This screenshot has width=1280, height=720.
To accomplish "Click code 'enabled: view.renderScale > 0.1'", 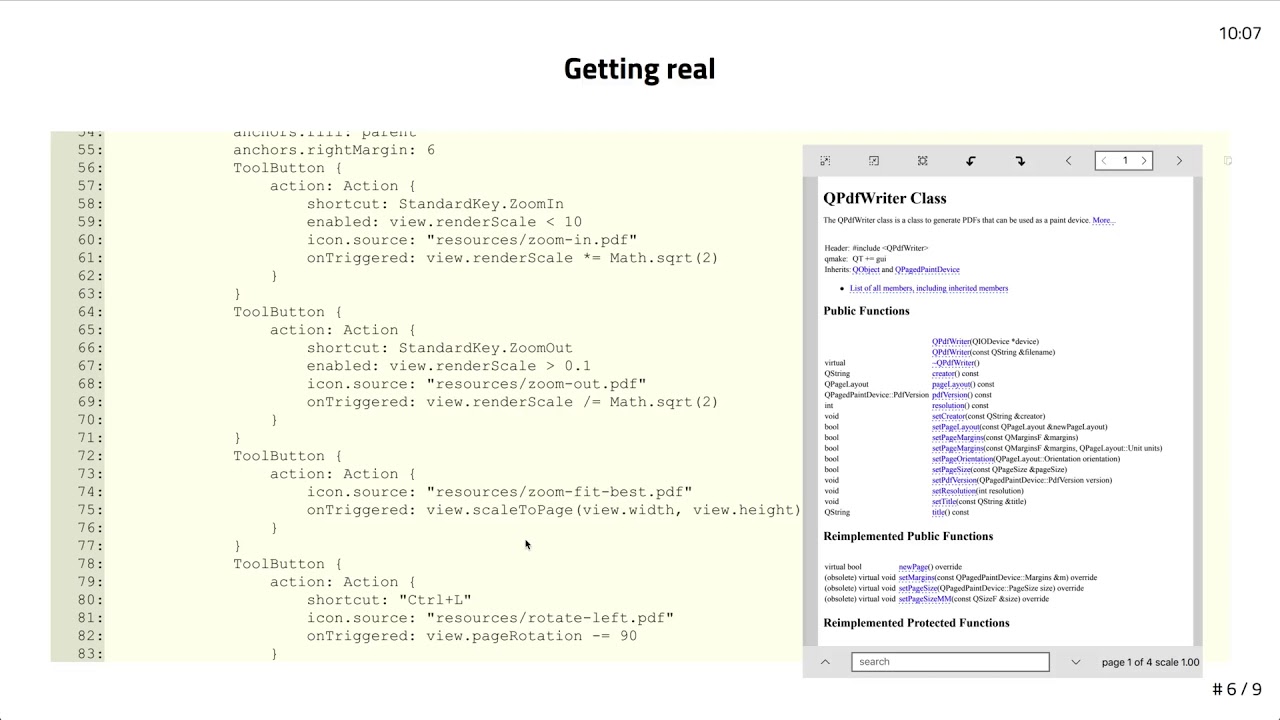I will (449, 366).
